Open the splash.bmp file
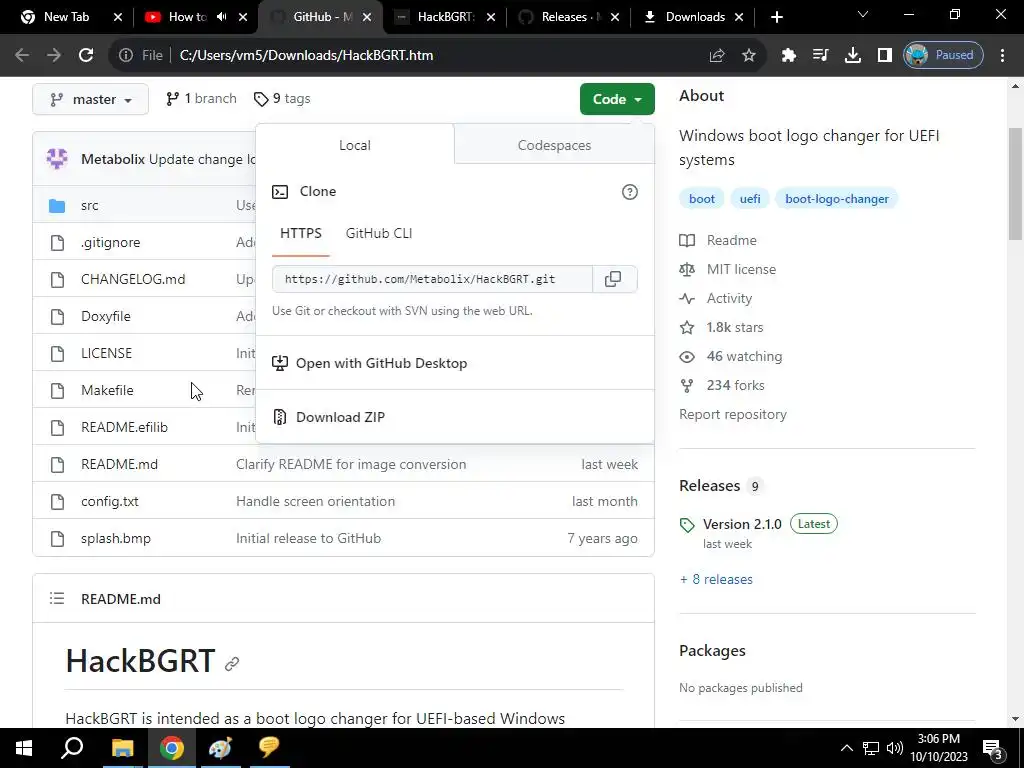The height and width of the screenshot is (768, 1024). (116, 538)
